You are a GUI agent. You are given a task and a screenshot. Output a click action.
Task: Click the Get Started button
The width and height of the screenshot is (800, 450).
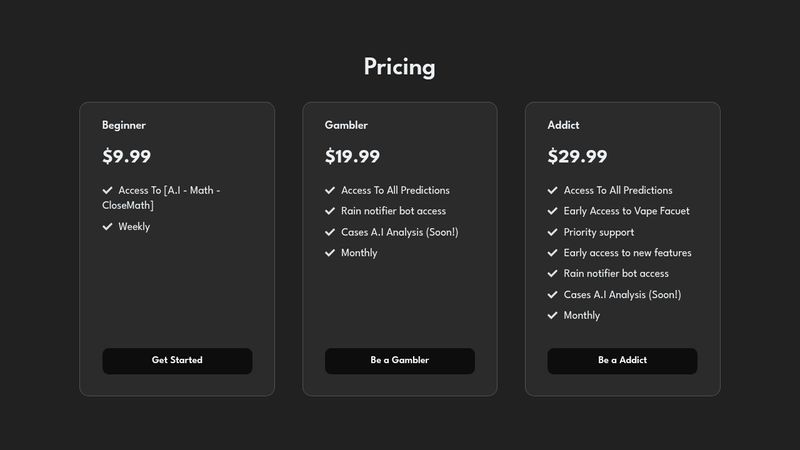(177, 360)
